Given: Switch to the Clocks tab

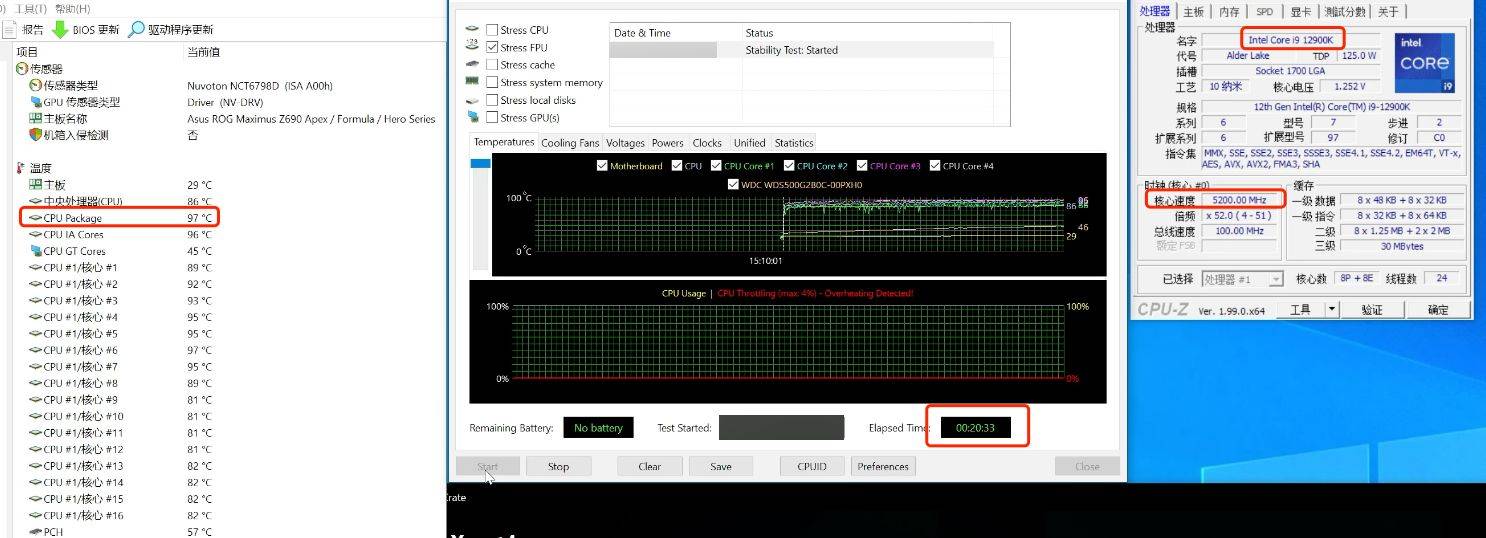Looking at the screenshot, I should [707, 143].
